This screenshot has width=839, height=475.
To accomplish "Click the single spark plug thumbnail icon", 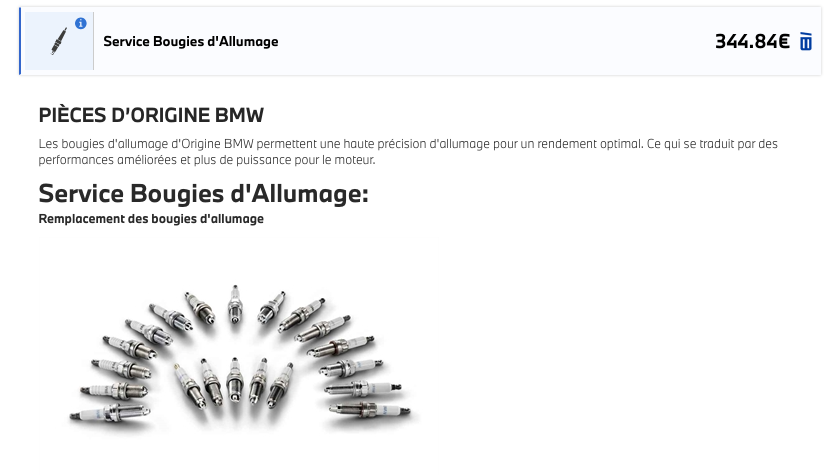I will coord(59,41).
